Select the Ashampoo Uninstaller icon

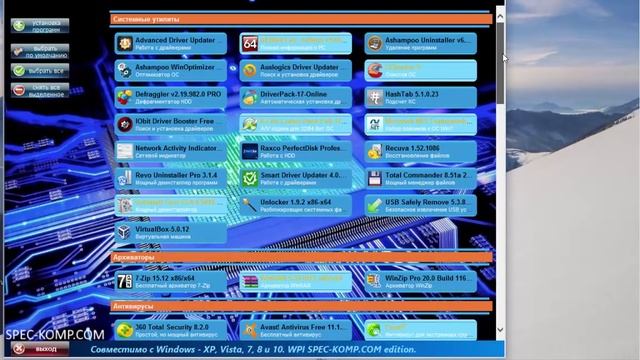[375, 43]
